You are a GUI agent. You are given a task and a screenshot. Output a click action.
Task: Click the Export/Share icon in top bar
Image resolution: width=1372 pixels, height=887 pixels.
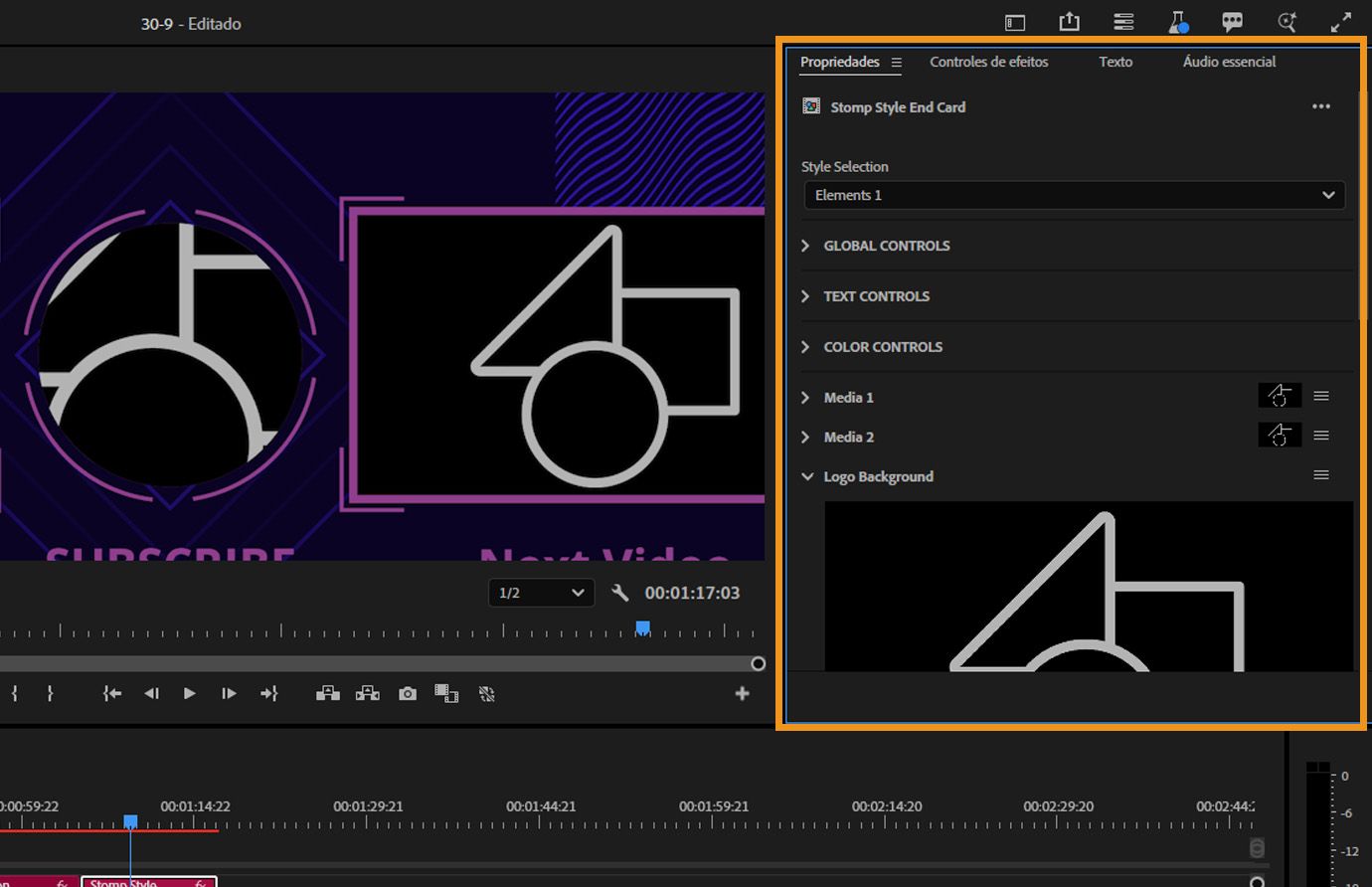1069,22
